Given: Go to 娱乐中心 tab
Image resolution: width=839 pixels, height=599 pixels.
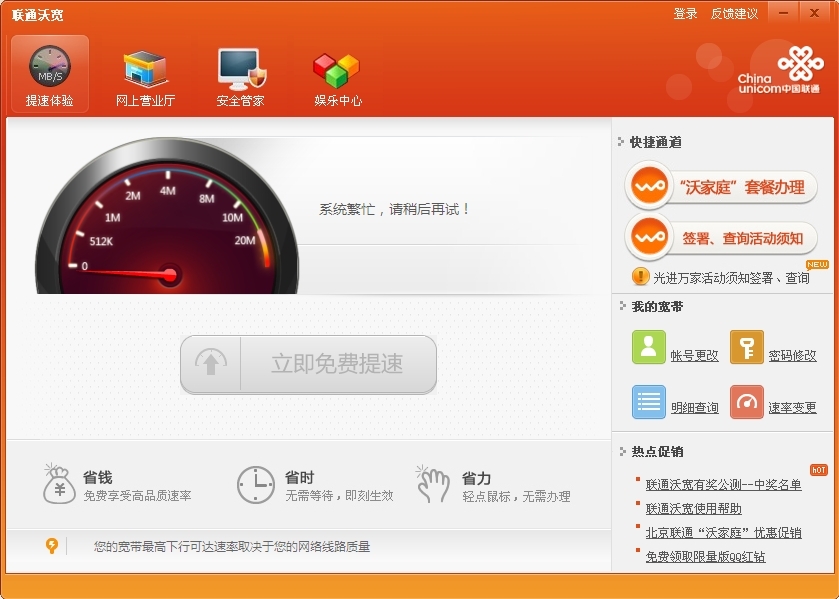Looking at the screenshot, I should (338, 79).
